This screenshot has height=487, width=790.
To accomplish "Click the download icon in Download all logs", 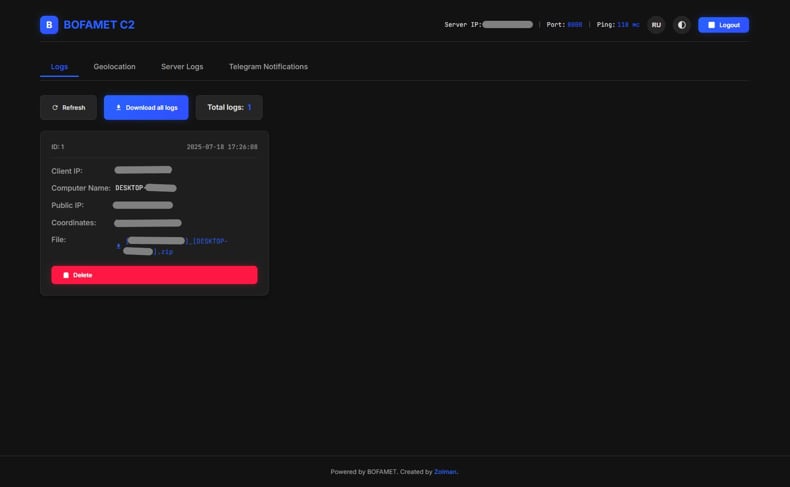I will point(118,108).
